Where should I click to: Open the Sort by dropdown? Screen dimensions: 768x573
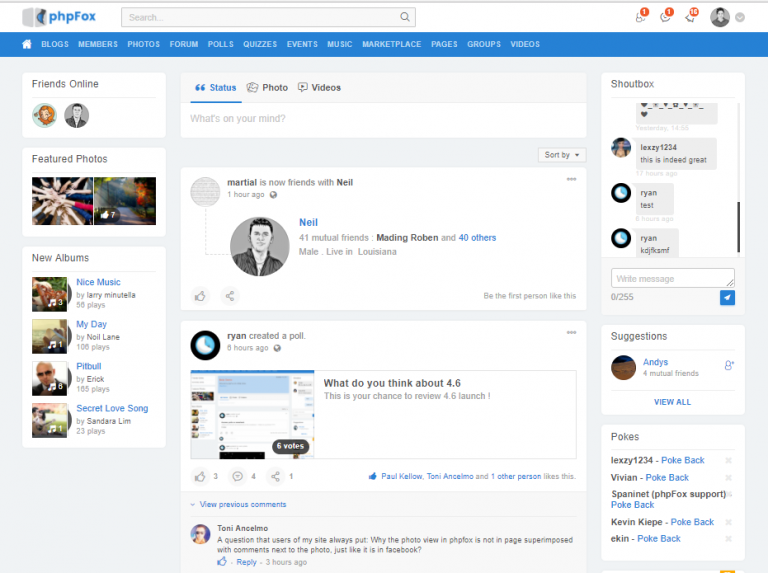click(x=561, y=155)
